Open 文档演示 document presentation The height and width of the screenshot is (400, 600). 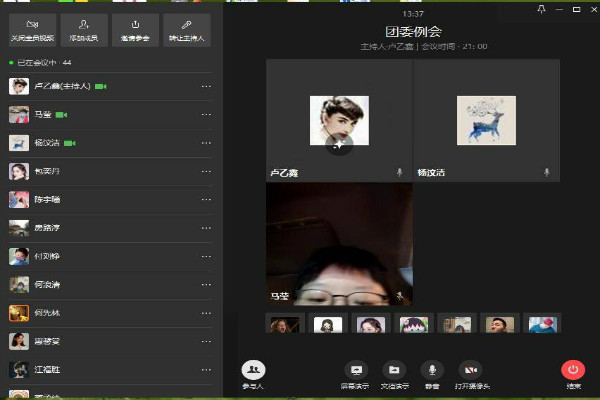(x=395, y=371)
